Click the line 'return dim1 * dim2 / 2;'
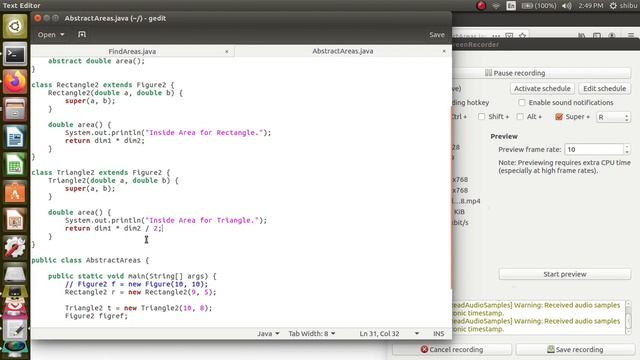 114,229
